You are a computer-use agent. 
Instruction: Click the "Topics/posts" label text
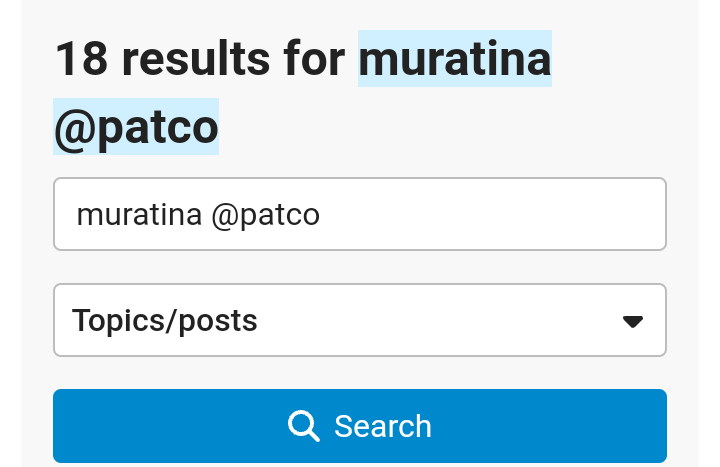click(x=165, y=321)
